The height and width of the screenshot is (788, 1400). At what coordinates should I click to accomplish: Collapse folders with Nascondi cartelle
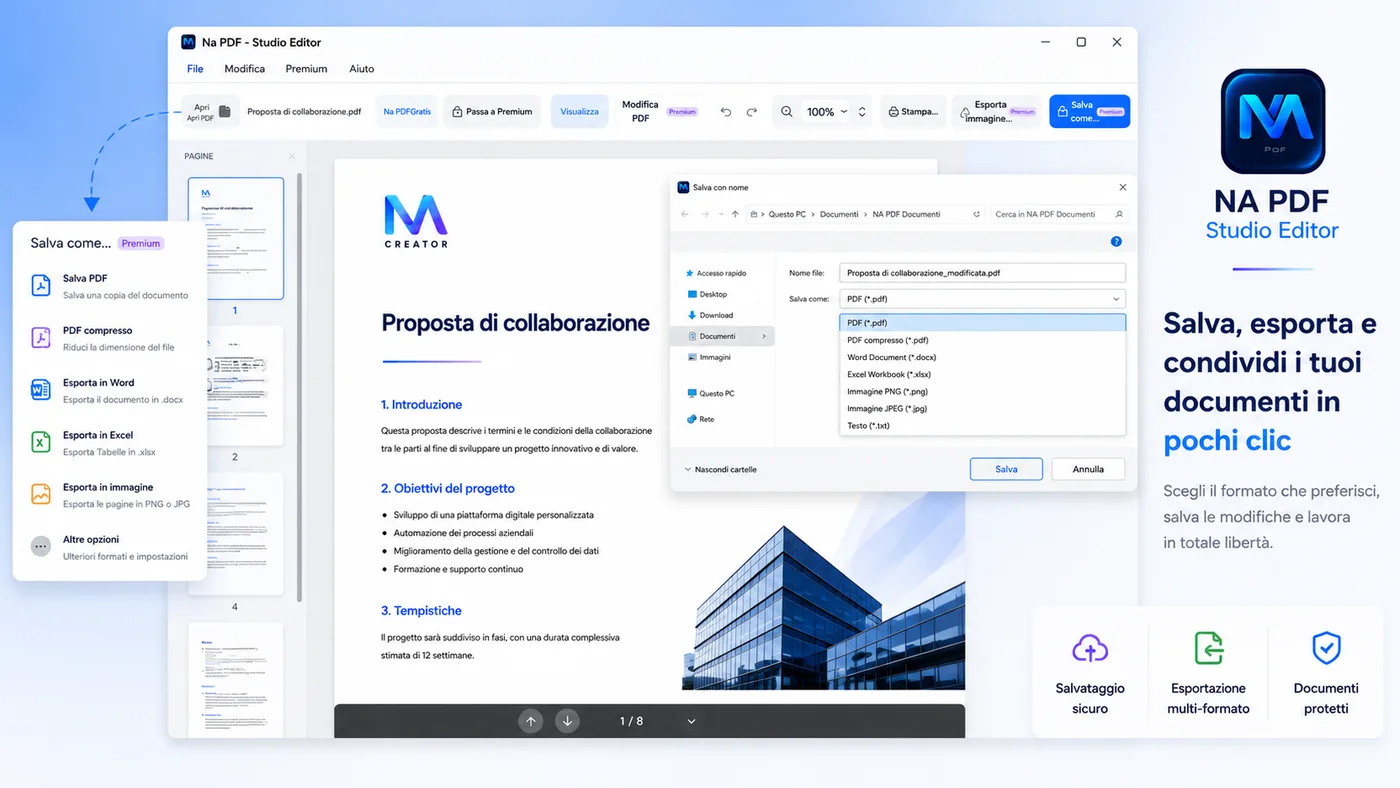coord(721,469)
